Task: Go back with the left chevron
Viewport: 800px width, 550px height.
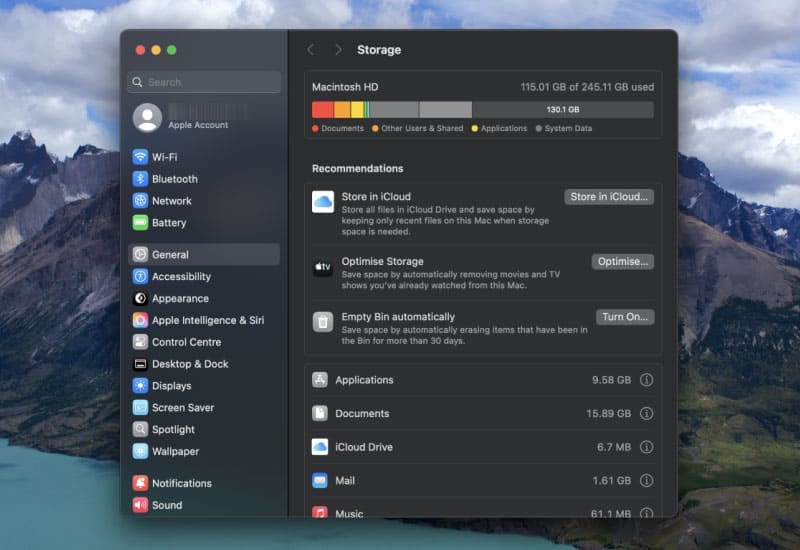Action: [x=311, y=49]
